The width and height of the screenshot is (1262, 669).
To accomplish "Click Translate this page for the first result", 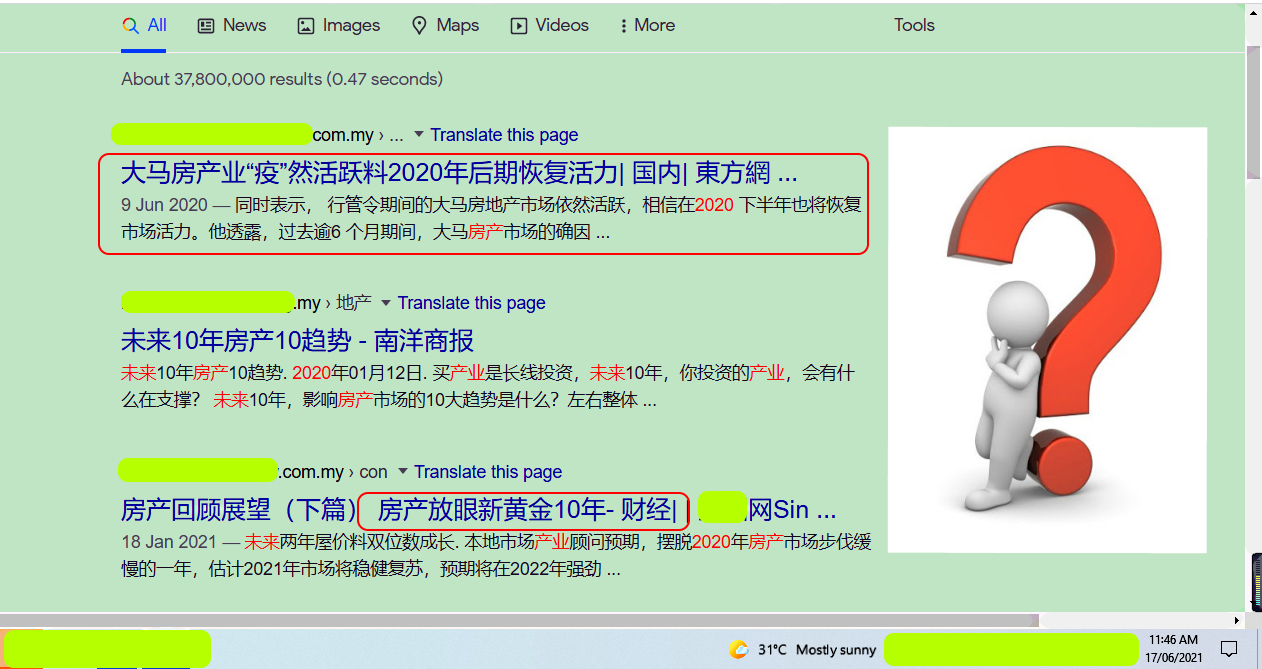I will click(504, 135).
